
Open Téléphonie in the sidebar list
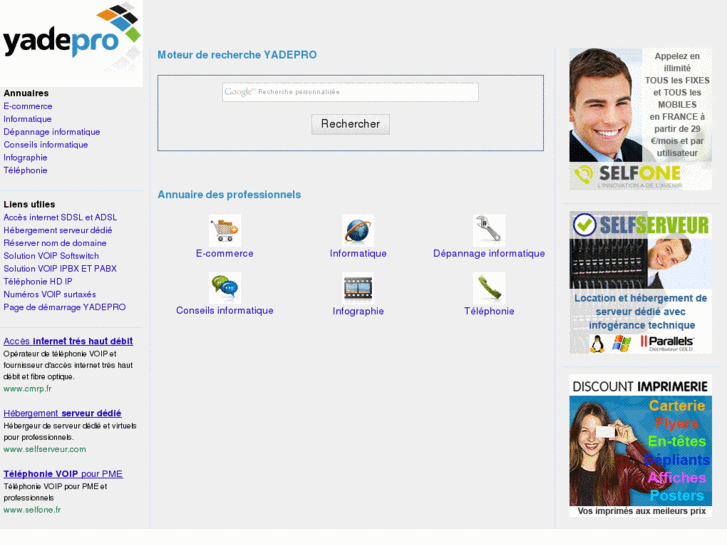coord(26,170)
